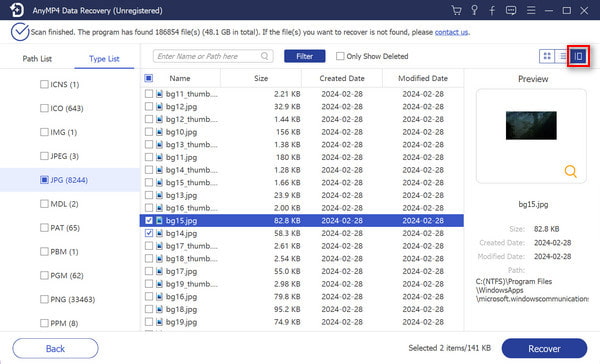
Task: Uncheck the JPG (8244) type checkbox
Action: pyautogui.click(x=44, y=180)
